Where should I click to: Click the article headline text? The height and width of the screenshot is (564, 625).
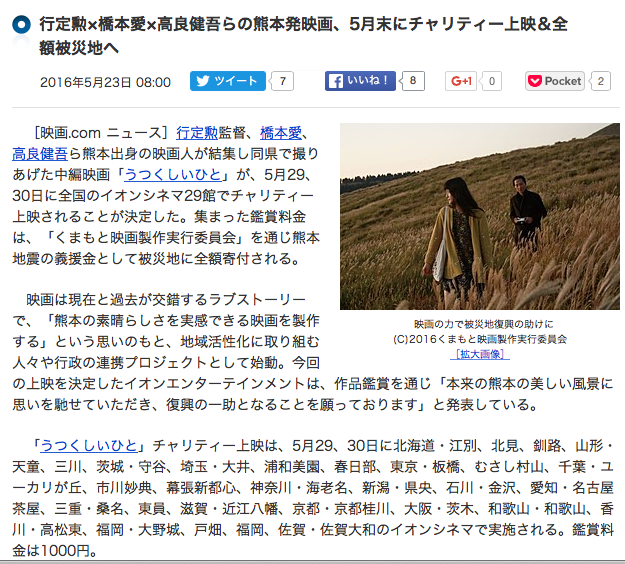pos(303,36)
